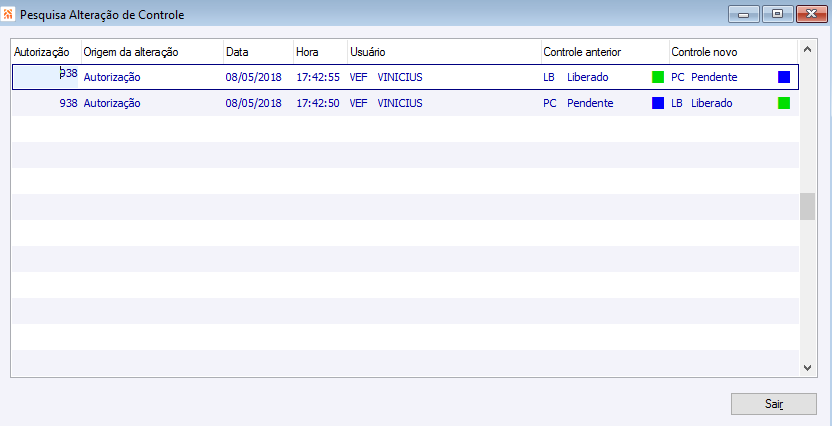Screen dimensions: 832x426
Task: Click the Sair button
Action: 774,404
